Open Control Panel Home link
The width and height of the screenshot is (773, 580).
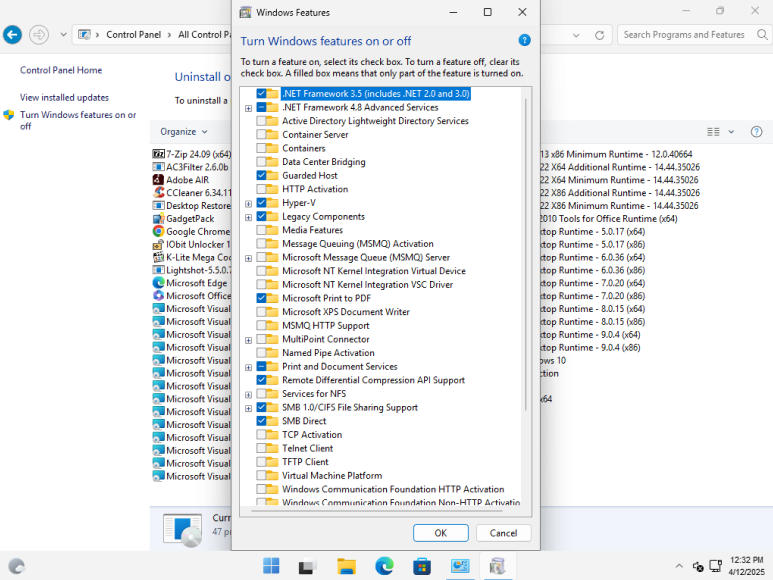pos(61,70)
